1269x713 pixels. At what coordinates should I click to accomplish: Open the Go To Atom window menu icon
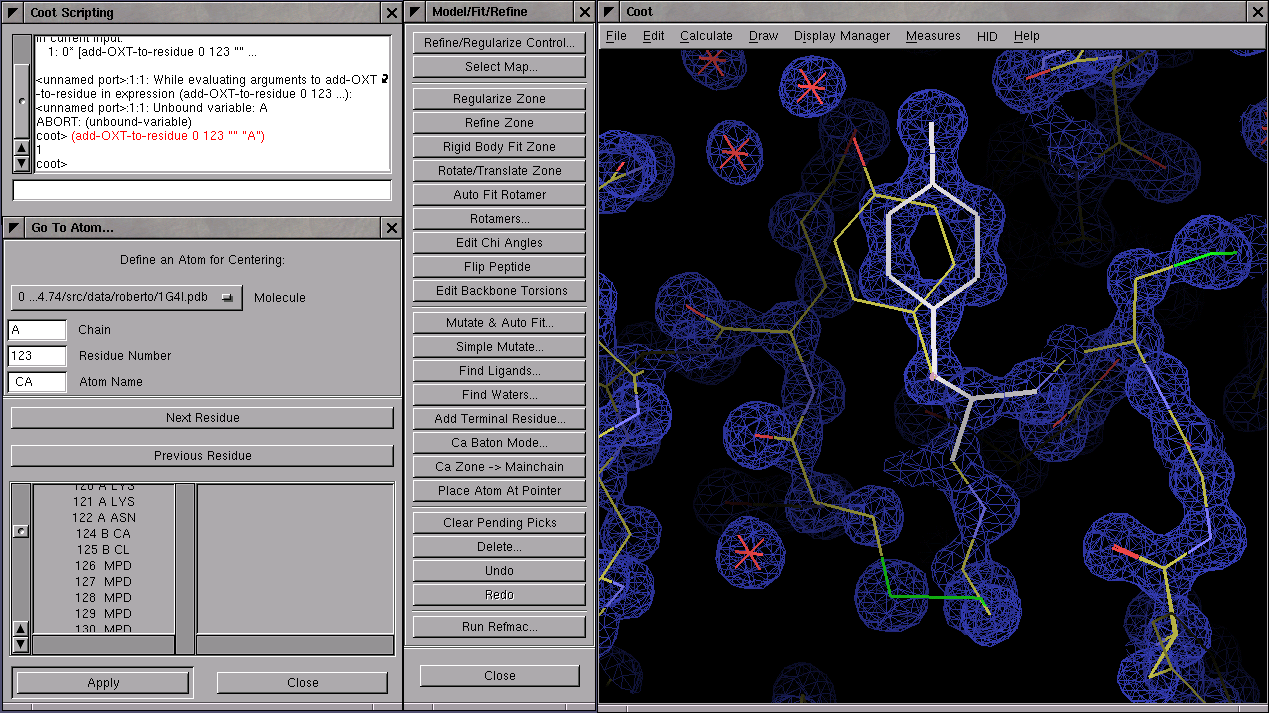(x=13, y=228)
